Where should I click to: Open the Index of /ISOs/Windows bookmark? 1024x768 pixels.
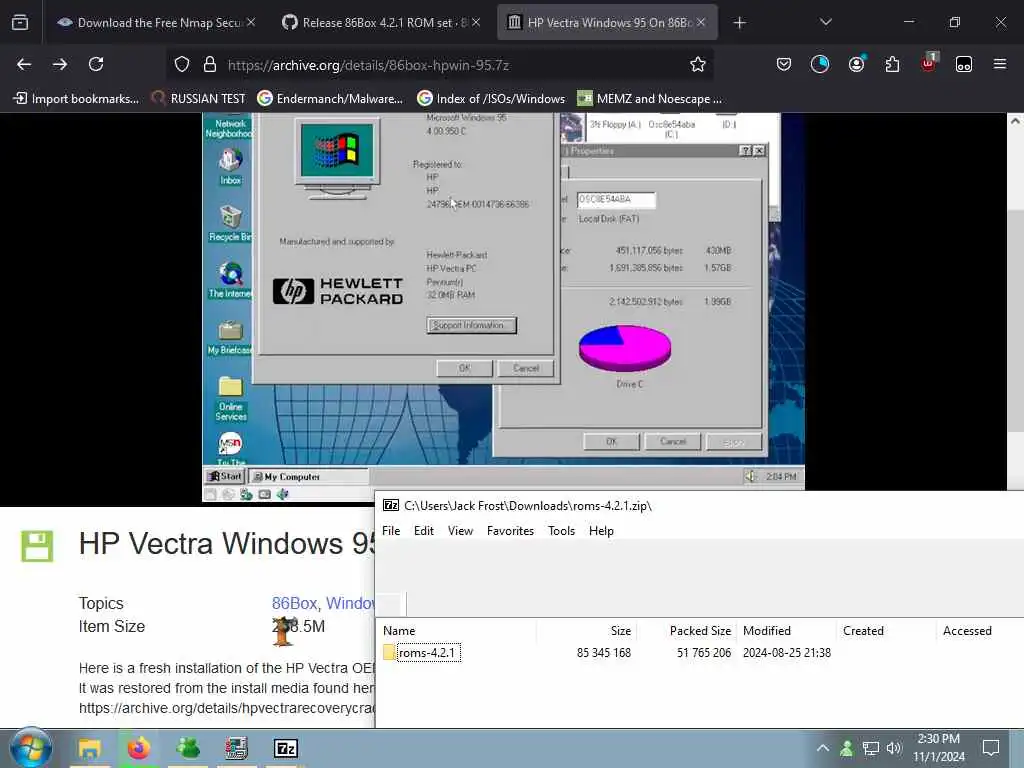pos(491,99)
